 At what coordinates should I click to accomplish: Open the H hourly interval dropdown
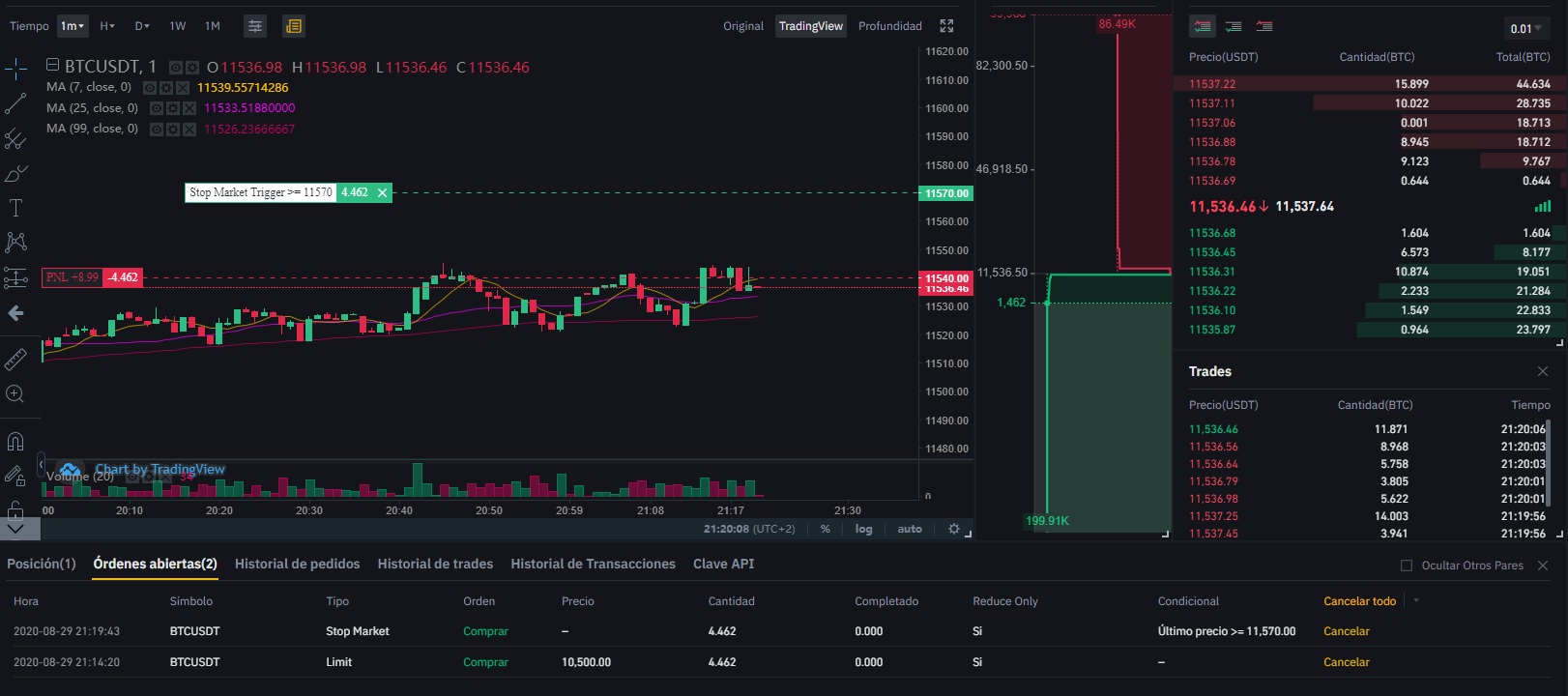[x=107, y=26]
